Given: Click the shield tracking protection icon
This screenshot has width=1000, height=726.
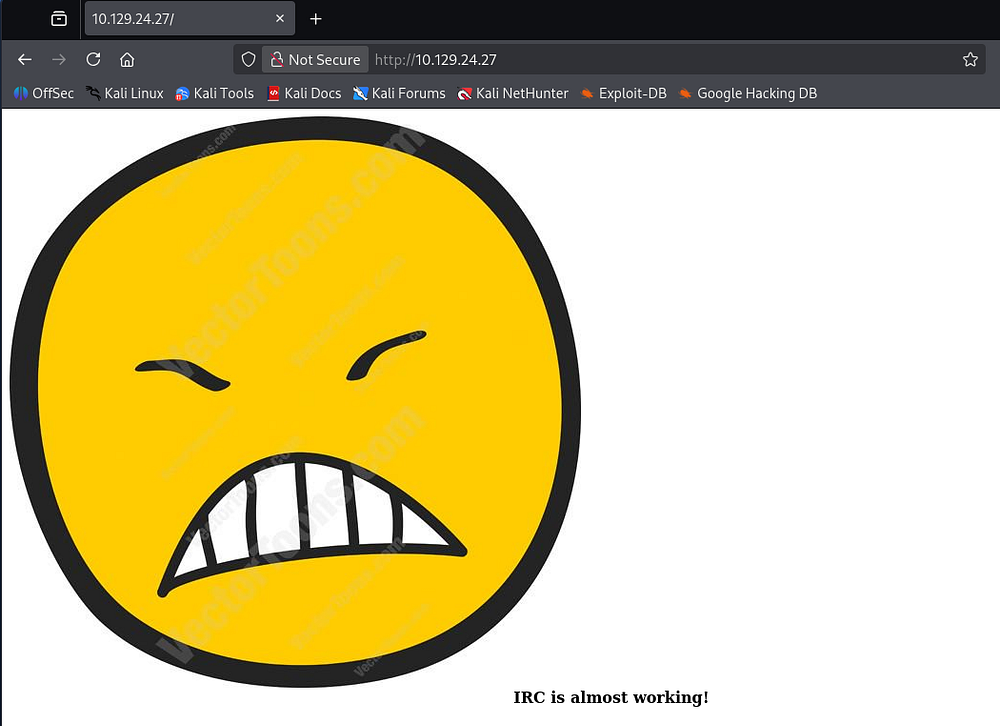Looking at the screenshot, I should (249, 60).
